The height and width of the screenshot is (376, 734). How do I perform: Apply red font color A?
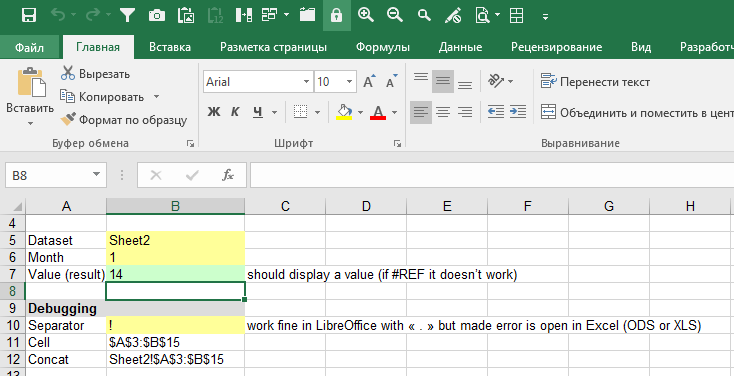click(378, 112)
